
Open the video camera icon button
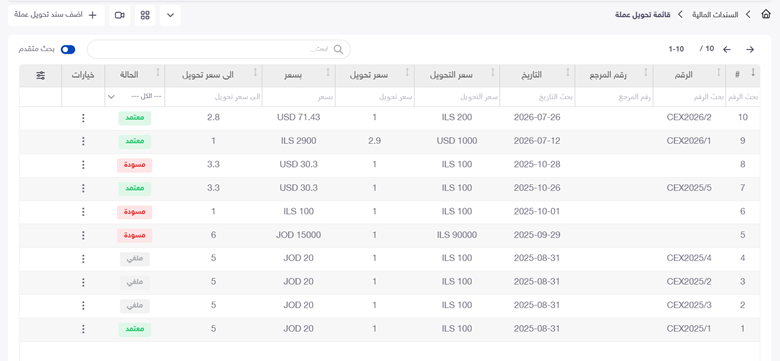tap(119, 15)
